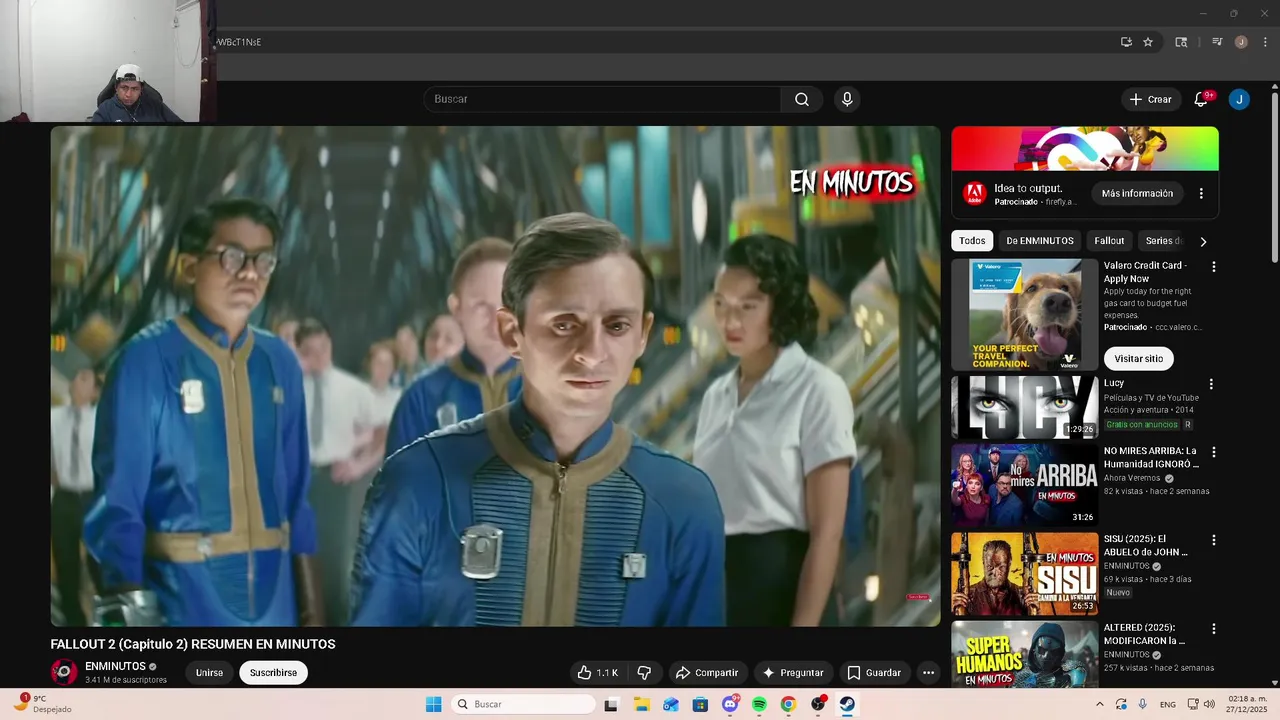
Task: Open options for ALTERED (2025) video
Action: point(1214,629)
